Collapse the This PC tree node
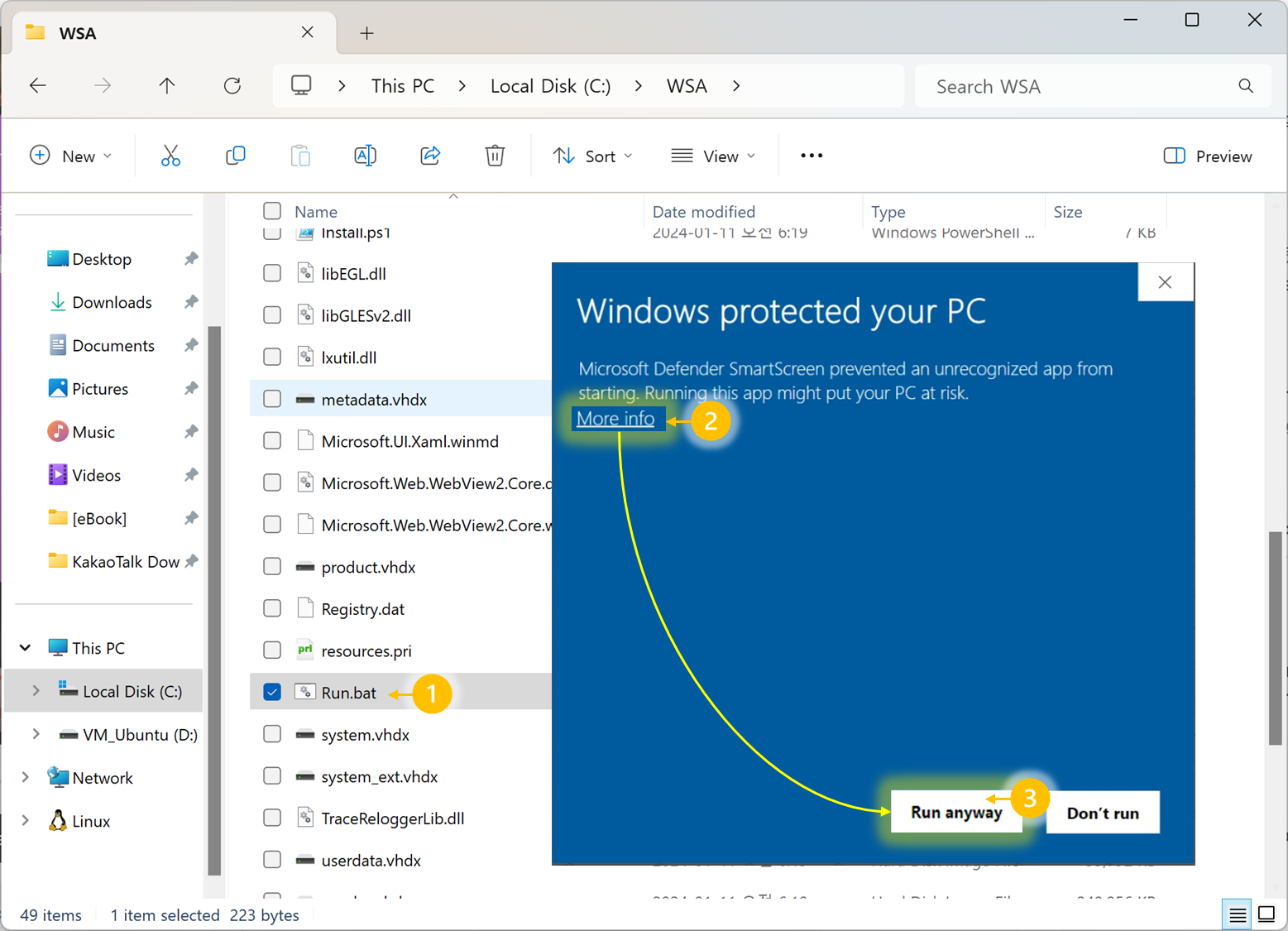Viewport: 1288px width, 931px height. coord(26,648)
